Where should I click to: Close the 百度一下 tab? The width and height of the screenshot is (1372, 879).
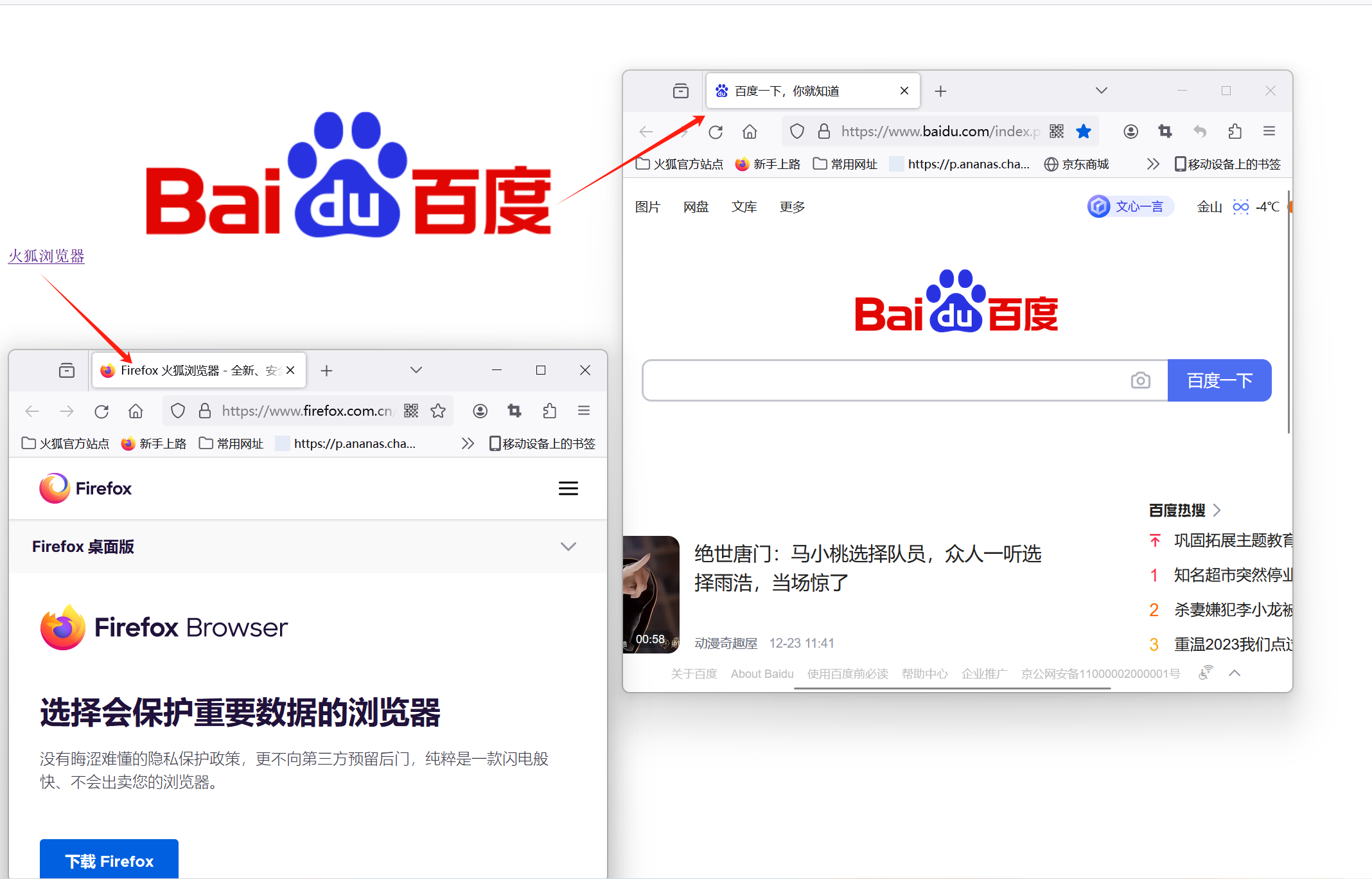(904, 91)
